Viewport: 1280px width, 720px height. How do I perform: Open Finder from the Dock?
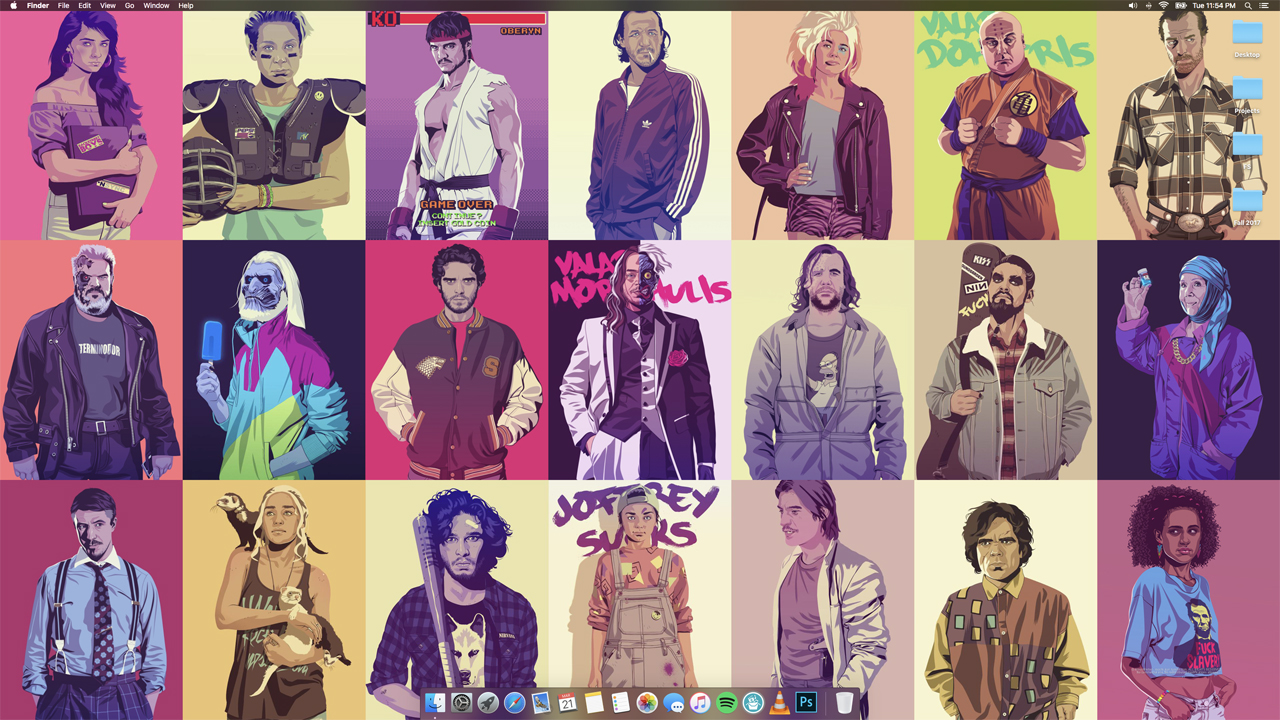[435, 703]
